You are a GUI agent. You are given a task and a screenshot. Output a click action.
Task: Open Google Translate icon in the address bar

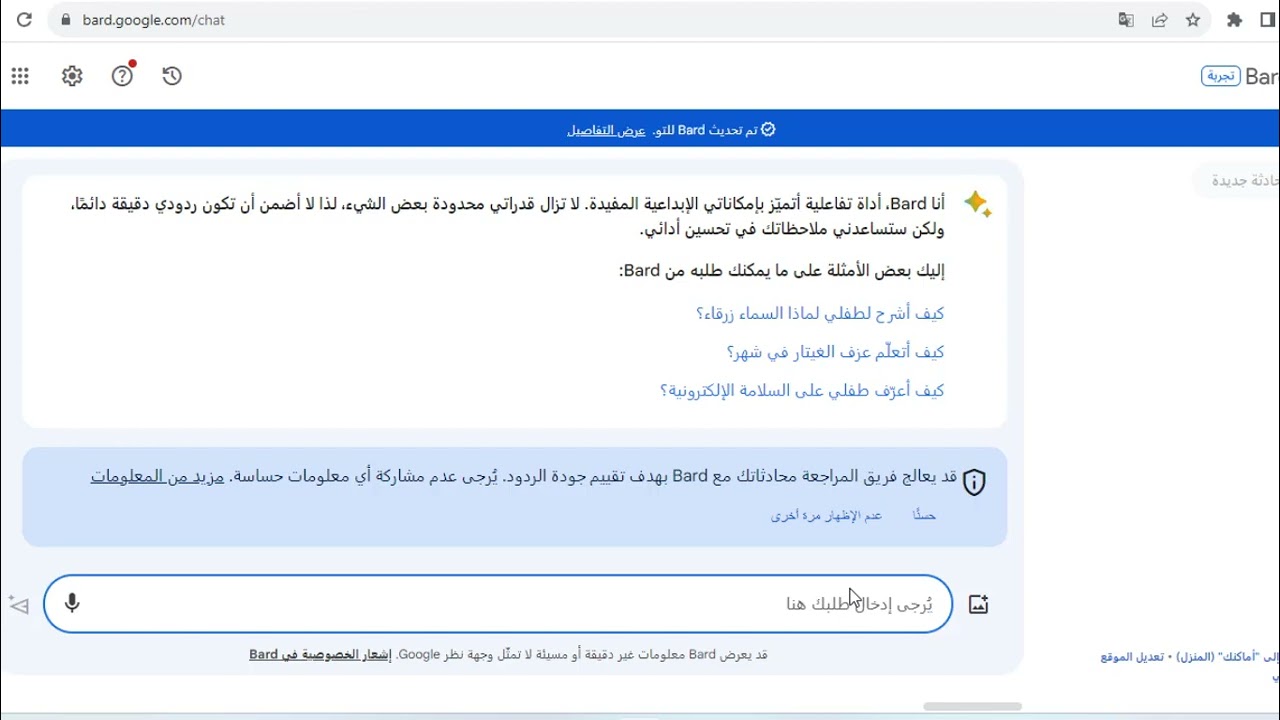pyautogui.click(x=1126, y=20)
